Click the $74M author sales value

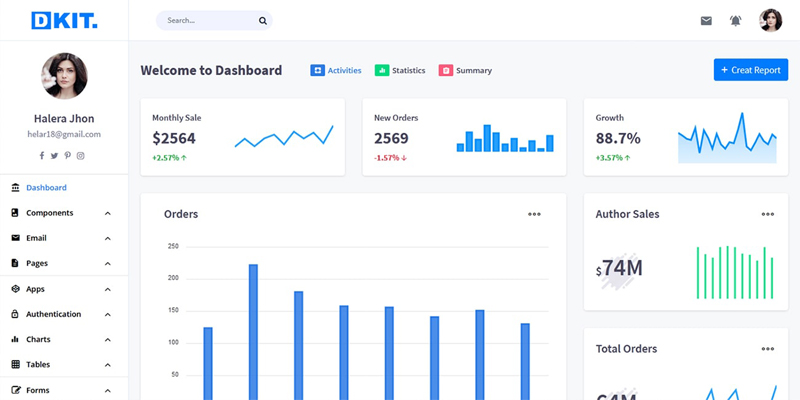pos(619,268)
